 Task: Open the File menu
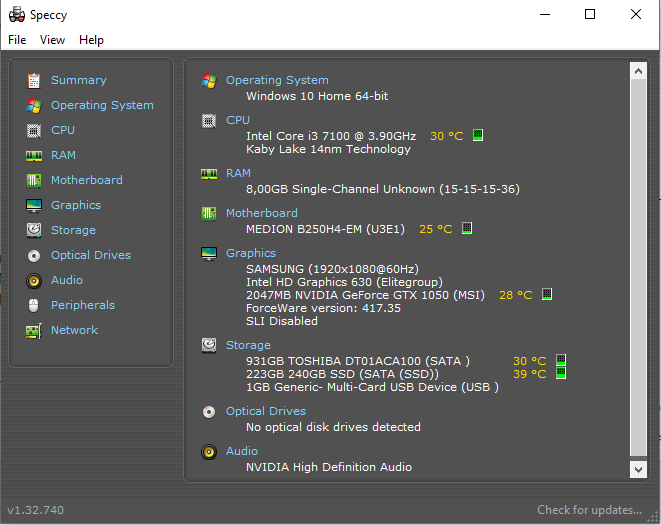(17, 40)
